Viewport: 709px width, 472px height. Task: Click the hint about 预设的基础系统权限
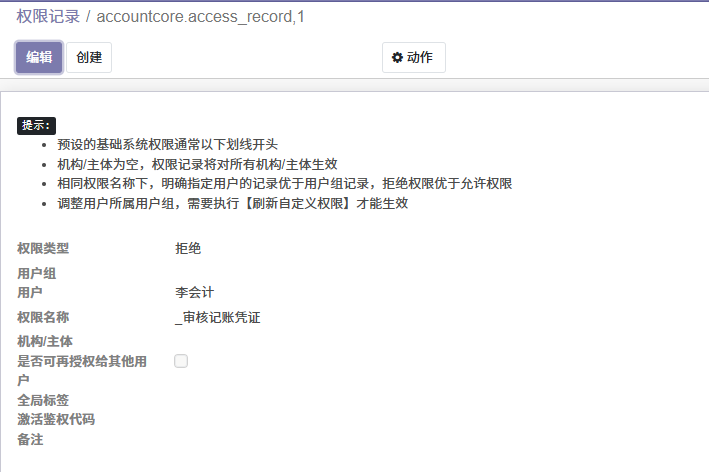(x=174, y=144)
